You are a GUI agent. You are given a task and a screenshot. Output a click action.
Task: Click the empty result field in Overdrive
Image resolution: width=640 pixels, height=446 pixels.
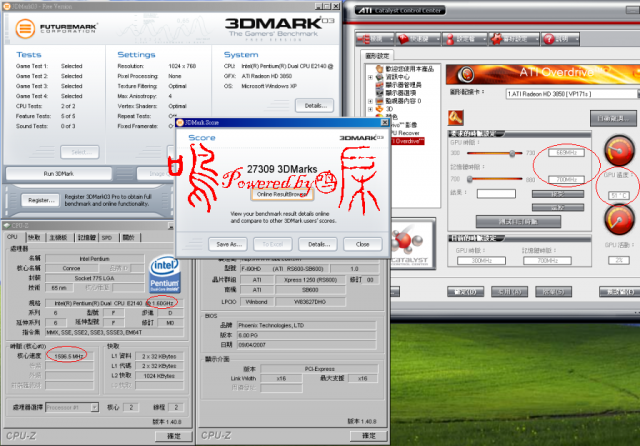pyautogui.click(x=496, y=194)
